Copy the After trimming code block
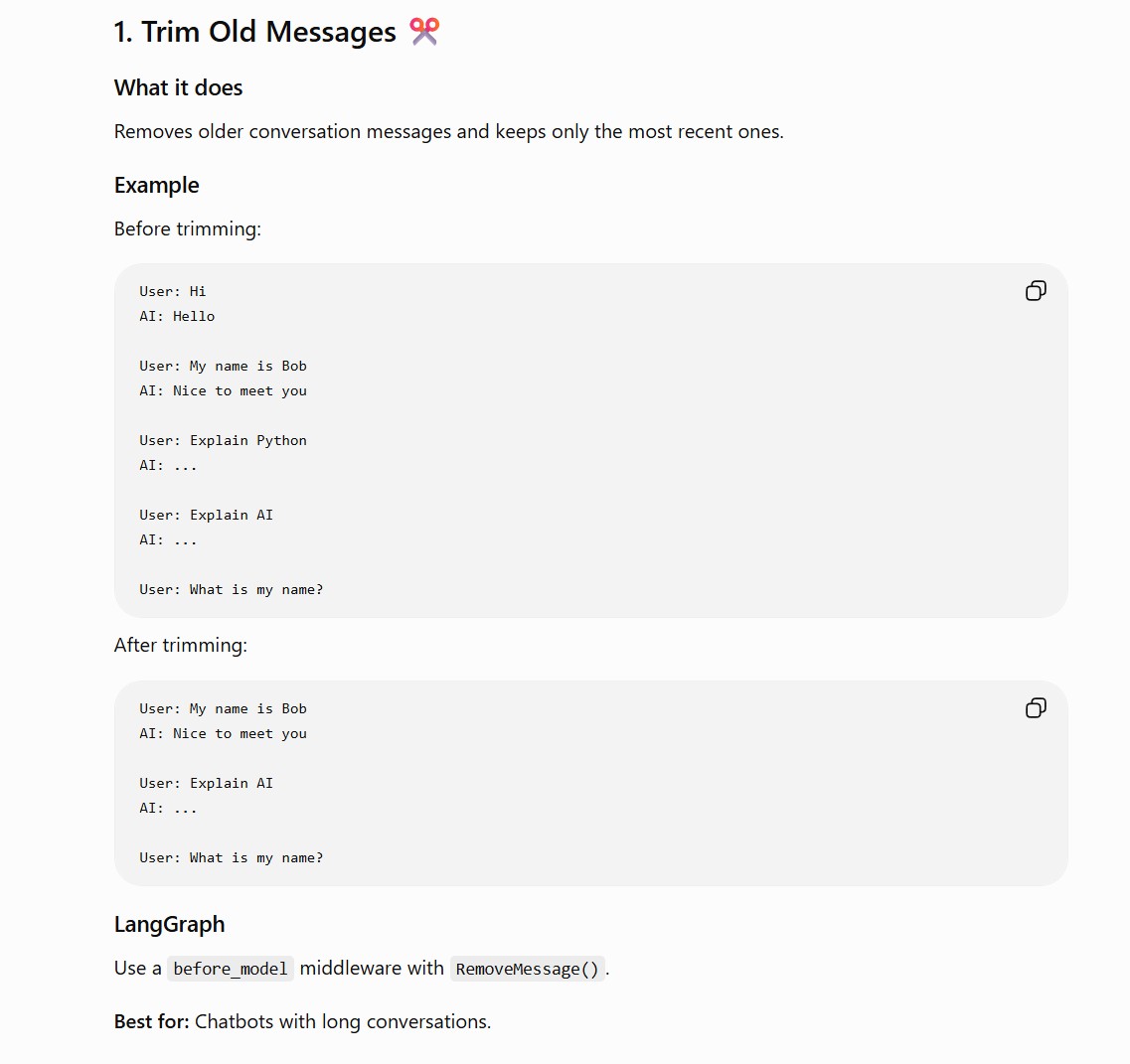Viewport: 1130px width, 1064px height. [1036, 708]
